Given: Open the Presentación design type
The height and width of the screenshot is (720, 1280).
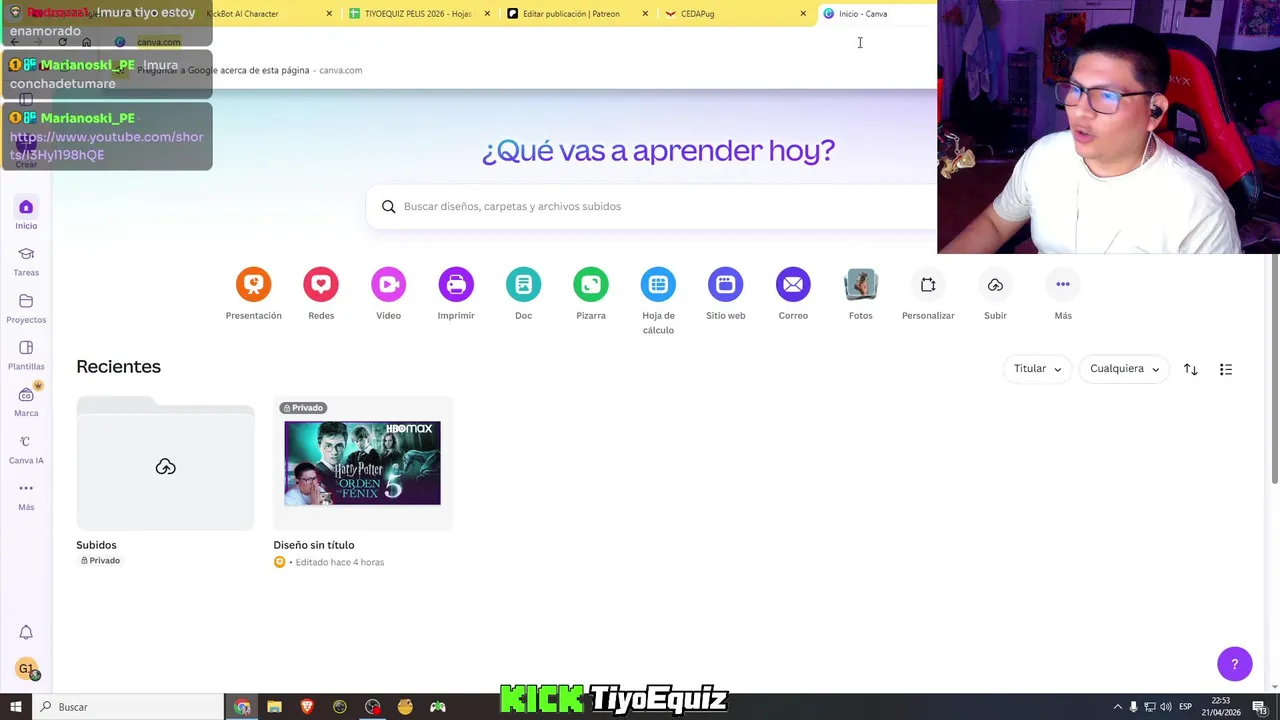Looking at the screenshot, I should 253,285.
